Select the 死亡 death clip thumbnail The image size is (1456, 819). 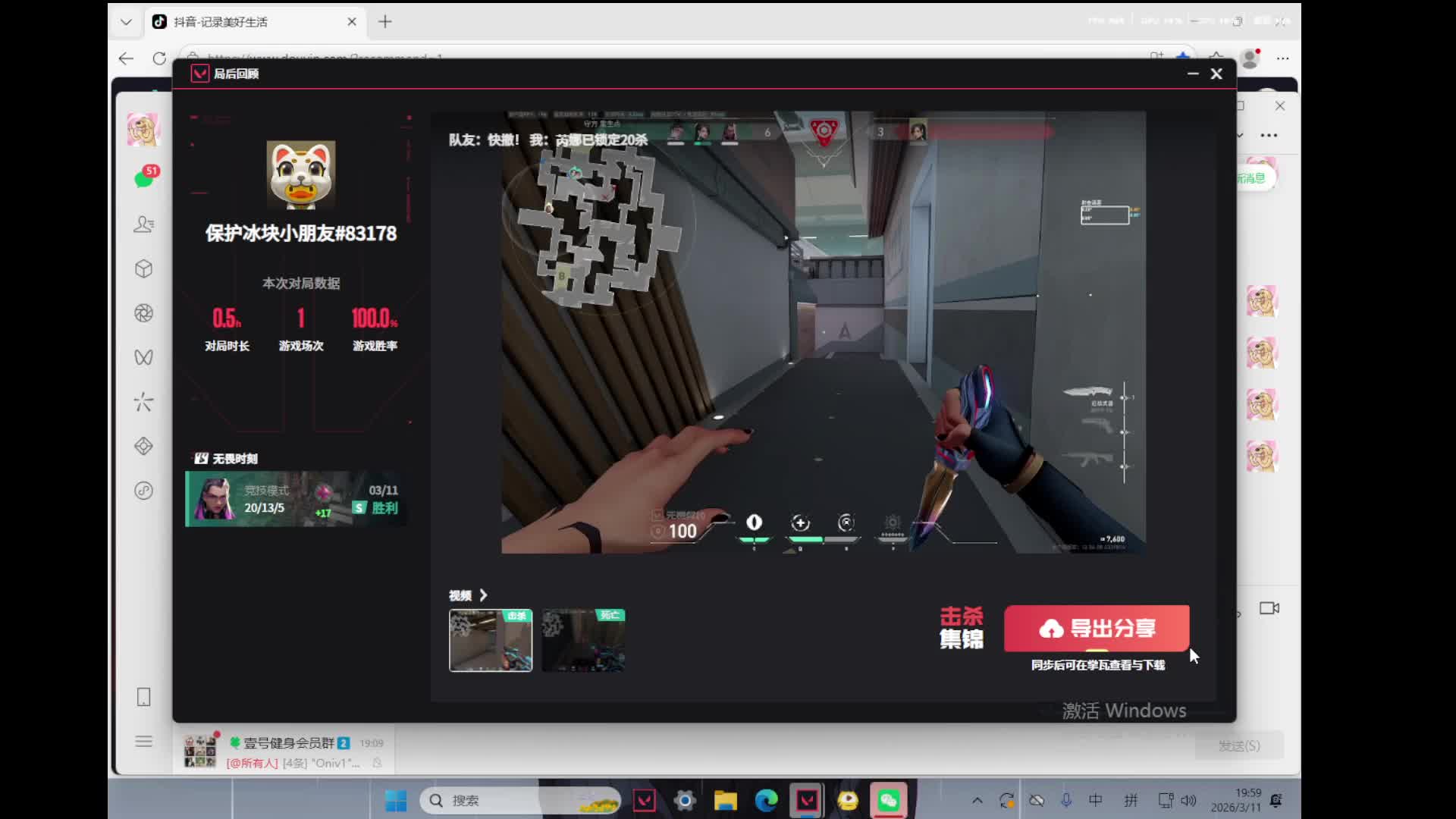583,641
